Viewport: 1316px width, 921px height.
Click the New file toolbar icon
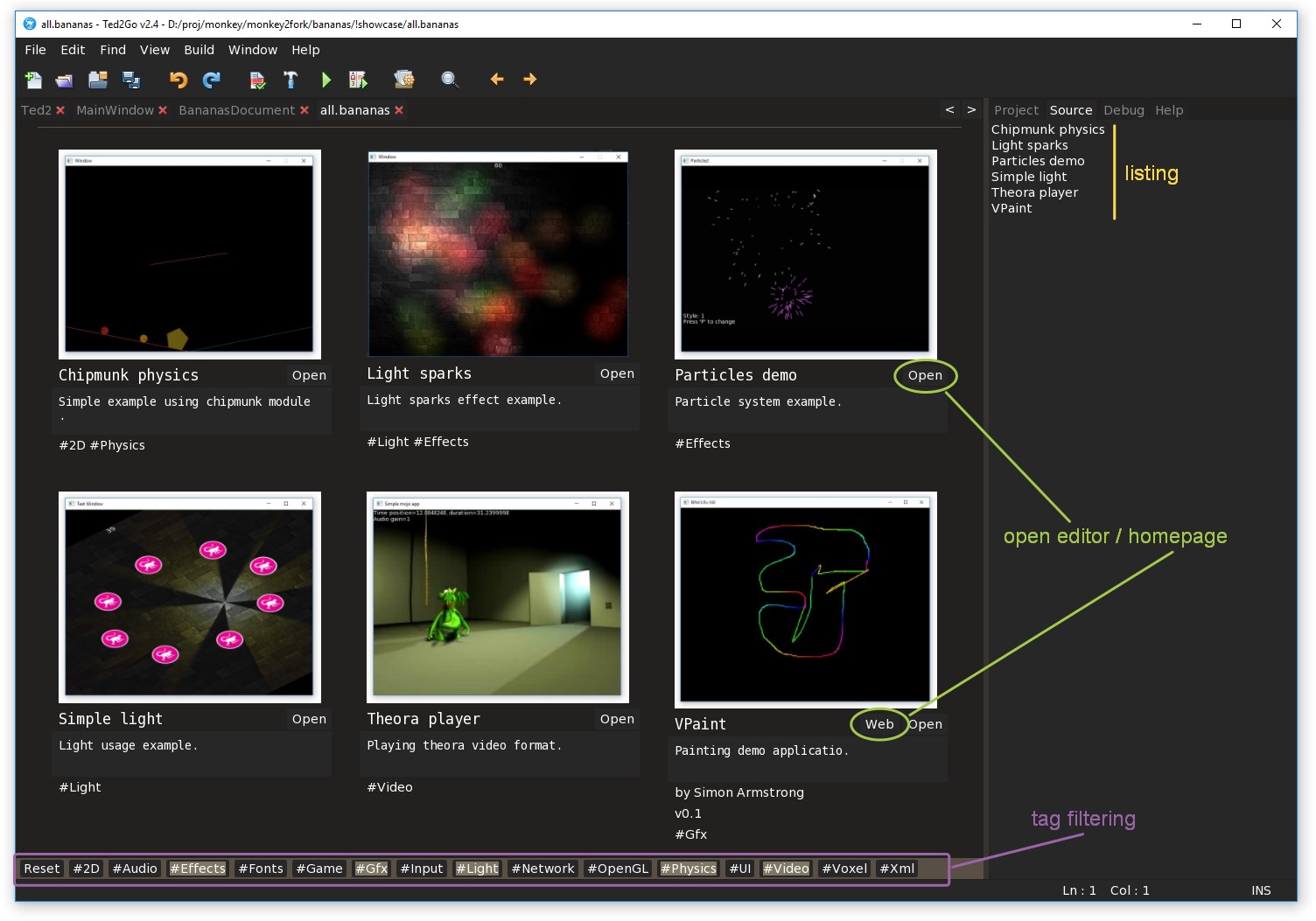[x=33, y=80]
